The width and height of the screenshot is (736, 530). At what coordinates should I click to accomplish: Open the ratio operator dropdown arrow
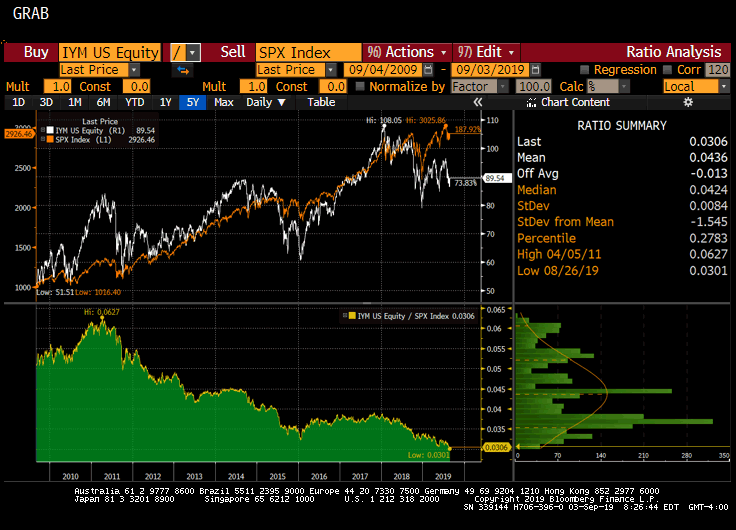193,53
